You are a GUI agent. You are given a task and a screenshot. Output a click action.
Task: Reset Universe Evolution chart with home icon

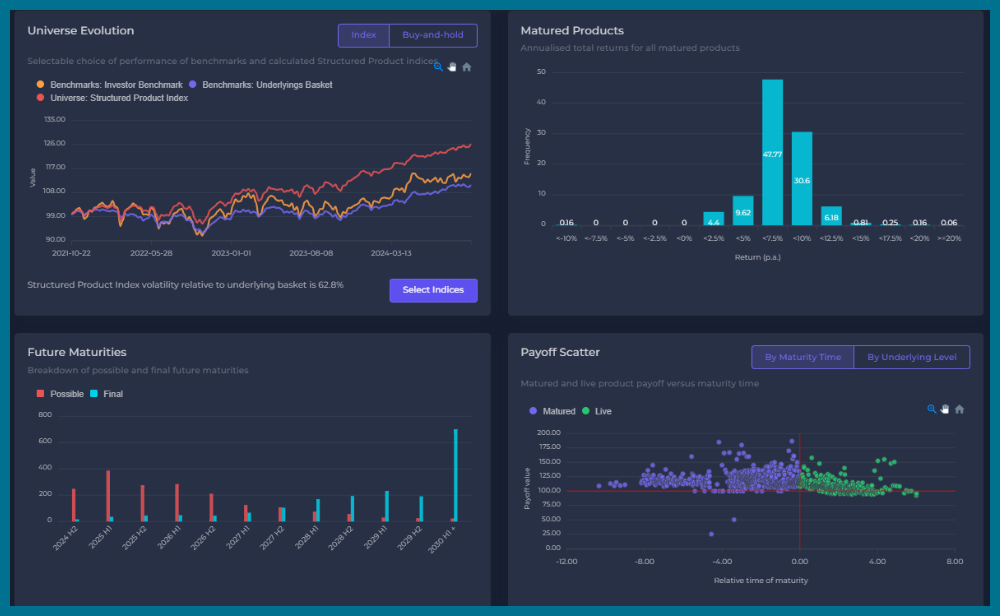[466, 67]
